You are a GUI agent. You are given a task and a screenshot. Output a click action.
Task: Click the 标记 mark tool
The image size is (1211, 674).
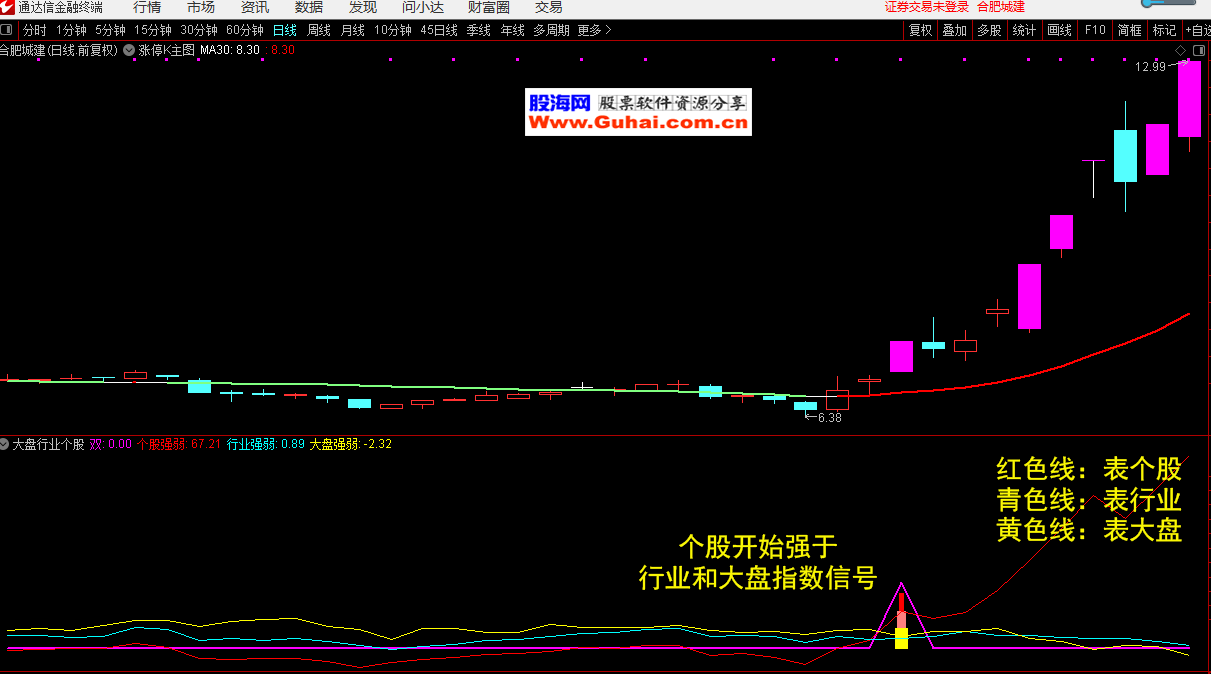click(x=1164, y=30)
